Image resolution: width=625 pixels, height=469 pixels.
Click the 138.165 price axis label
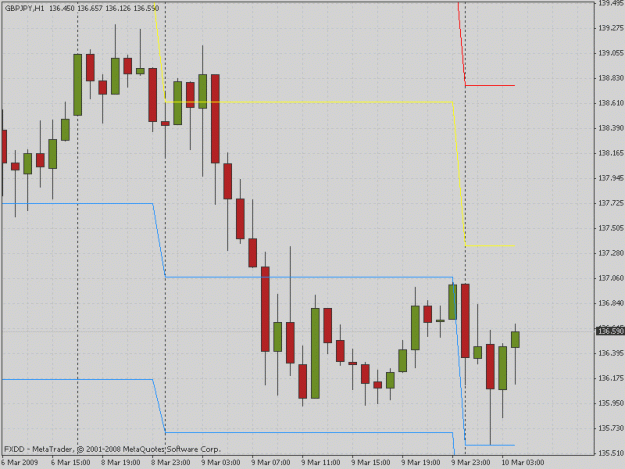[611, 153]
